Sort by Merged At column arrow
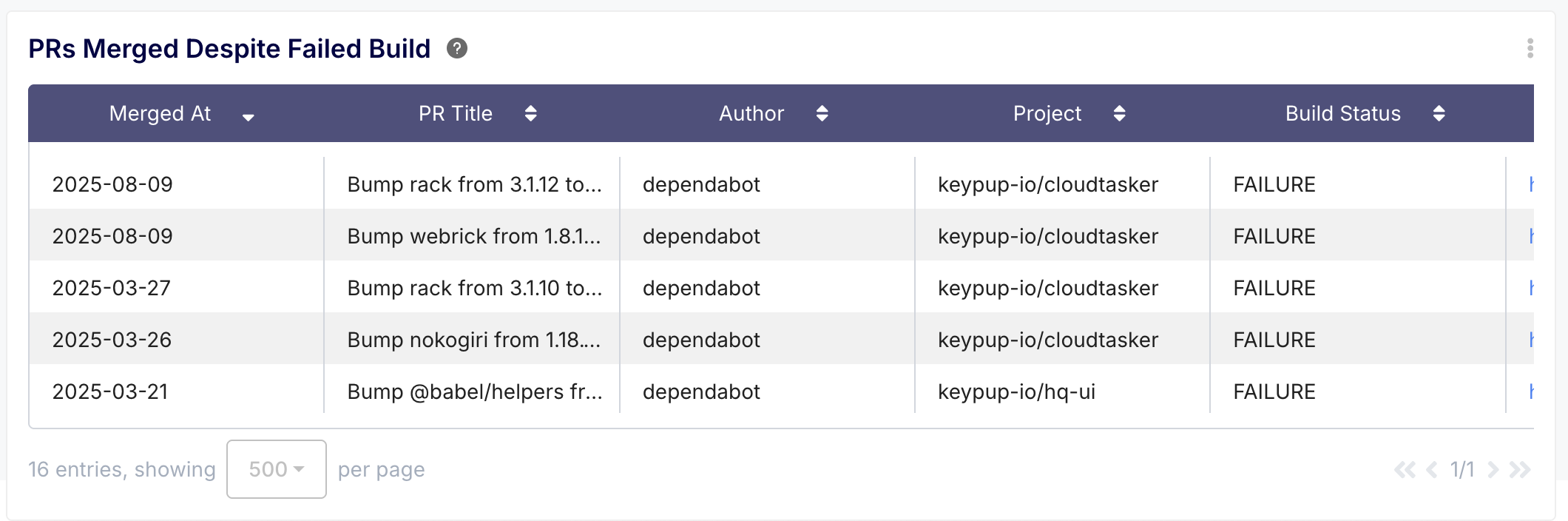Viewport: 1568px width, 521px height. 249,116
